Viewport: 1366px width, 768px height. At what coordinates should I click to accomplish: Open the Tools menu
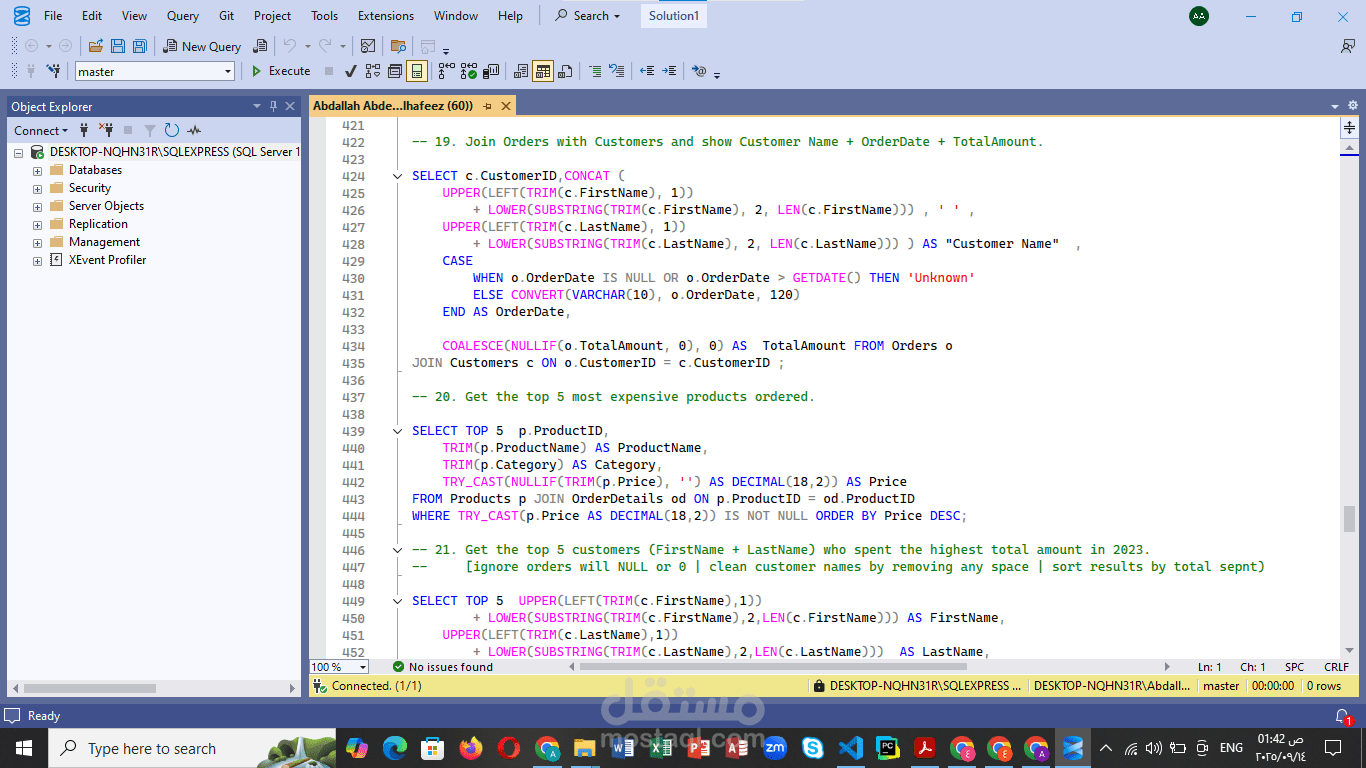[324, 16]
